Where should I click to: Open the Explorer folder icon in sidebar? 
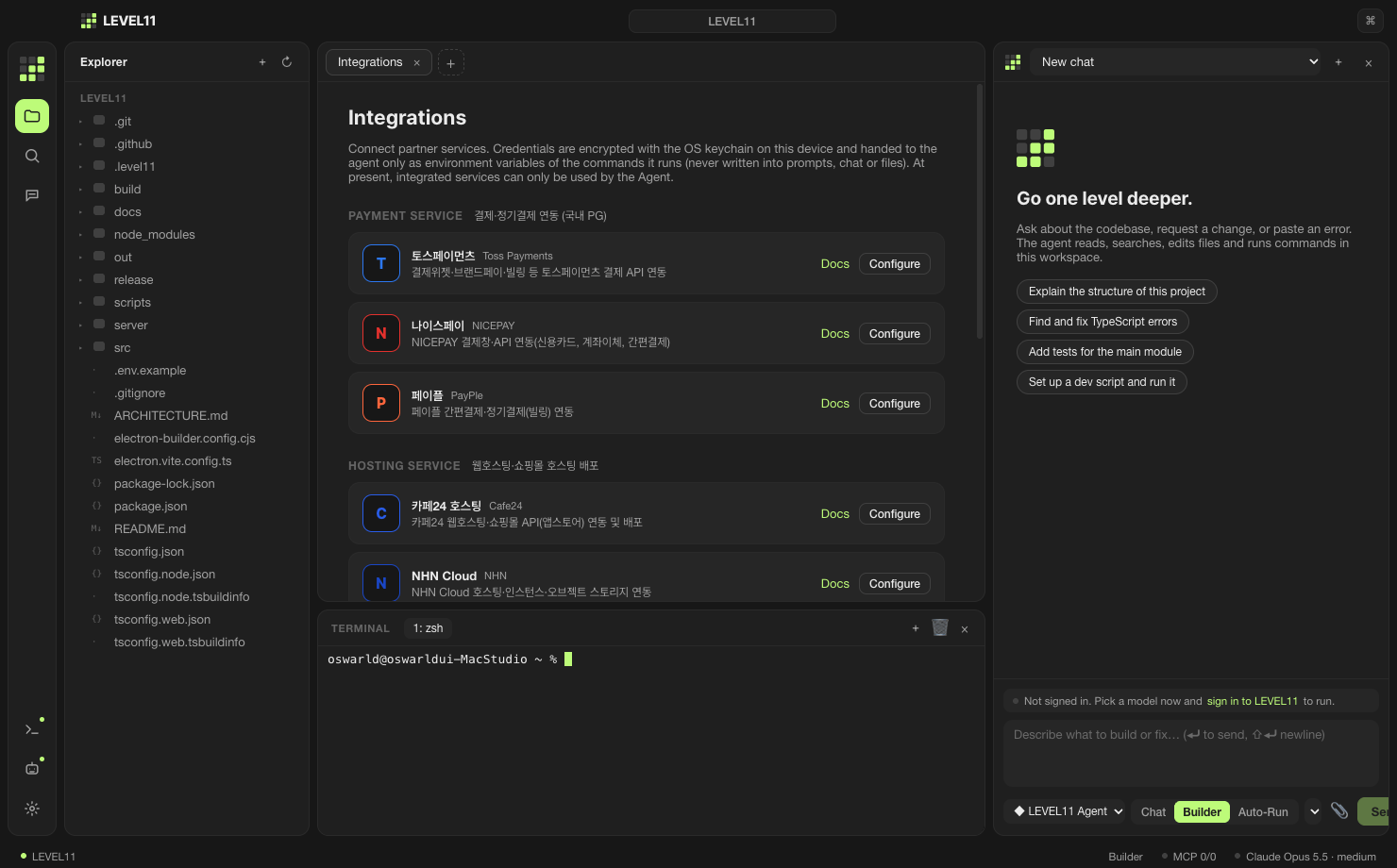click(32, 116)
